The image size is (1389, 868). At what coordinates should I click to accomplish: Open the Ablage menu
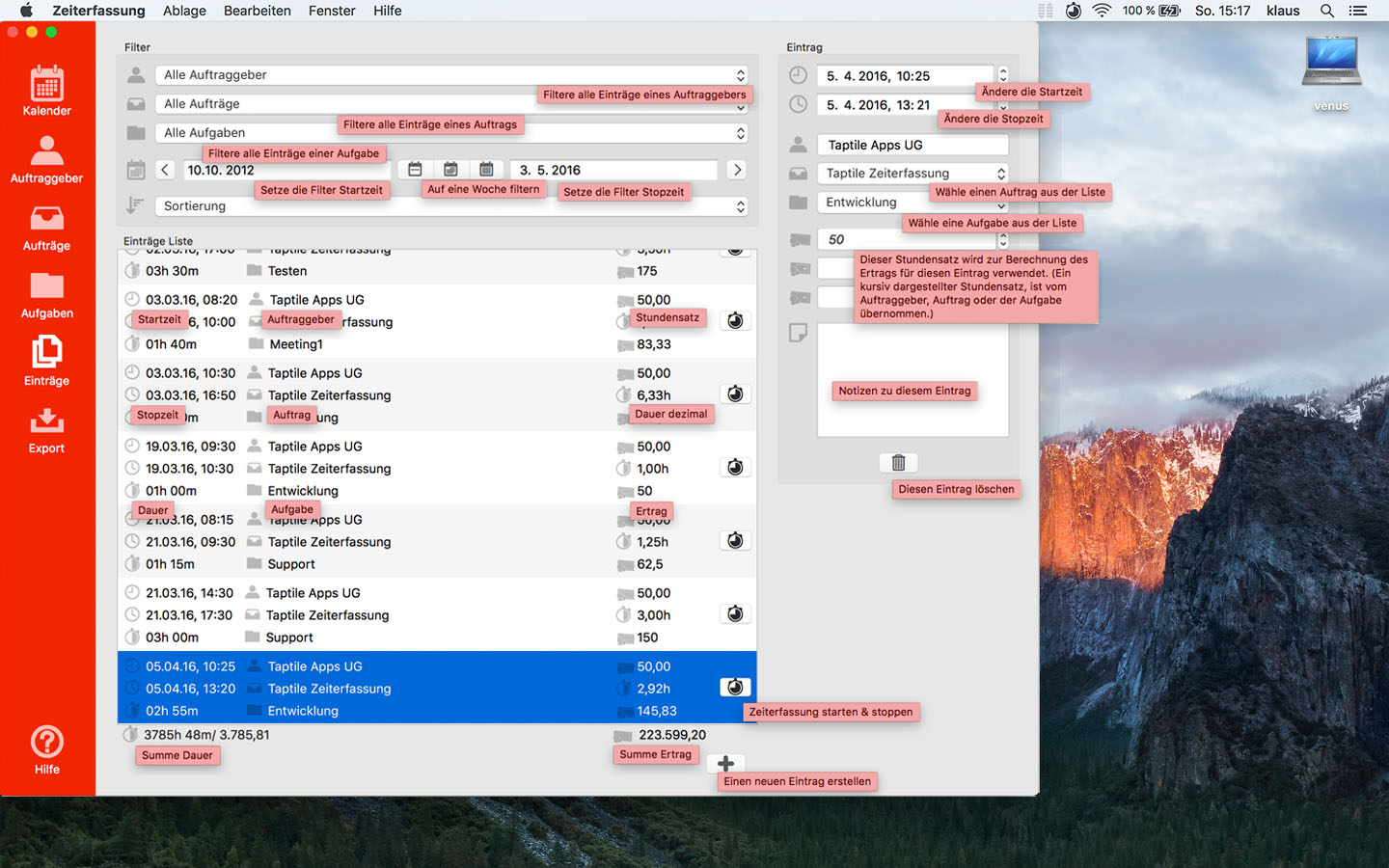tap(184, 11)
